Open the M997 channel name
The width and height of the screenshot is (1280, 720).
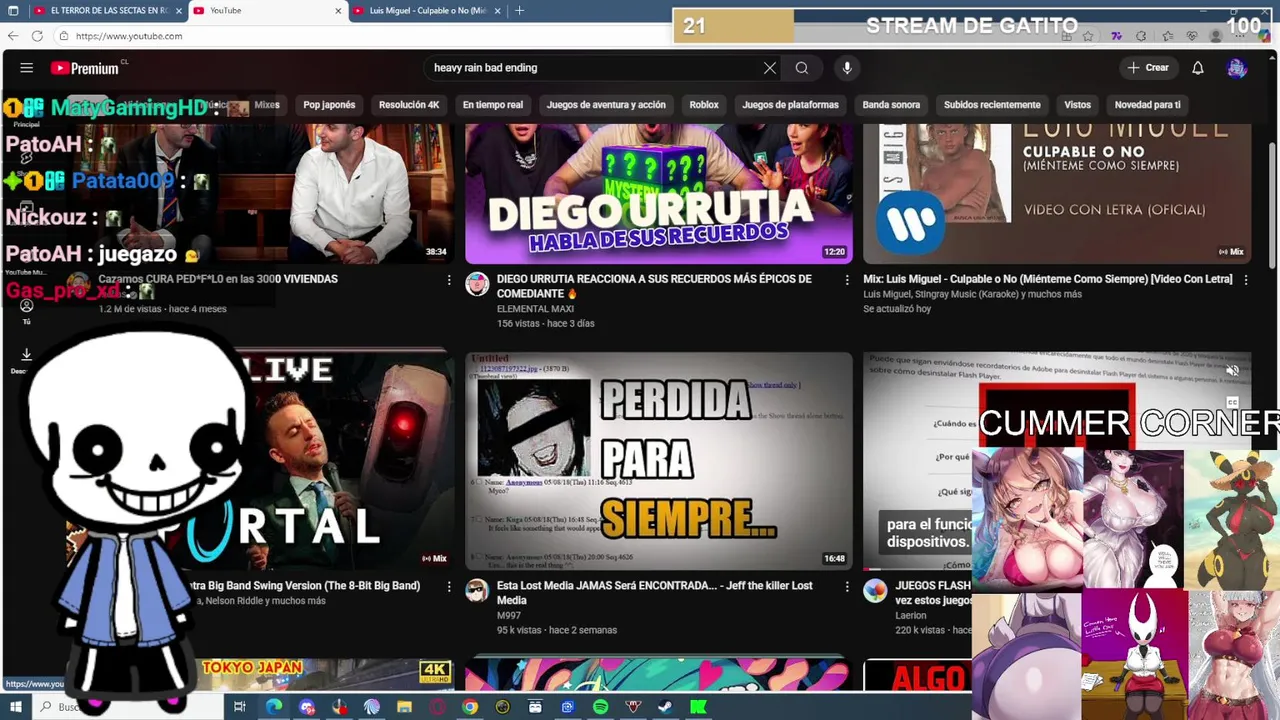pyautogui.click(x=510, y=616)
